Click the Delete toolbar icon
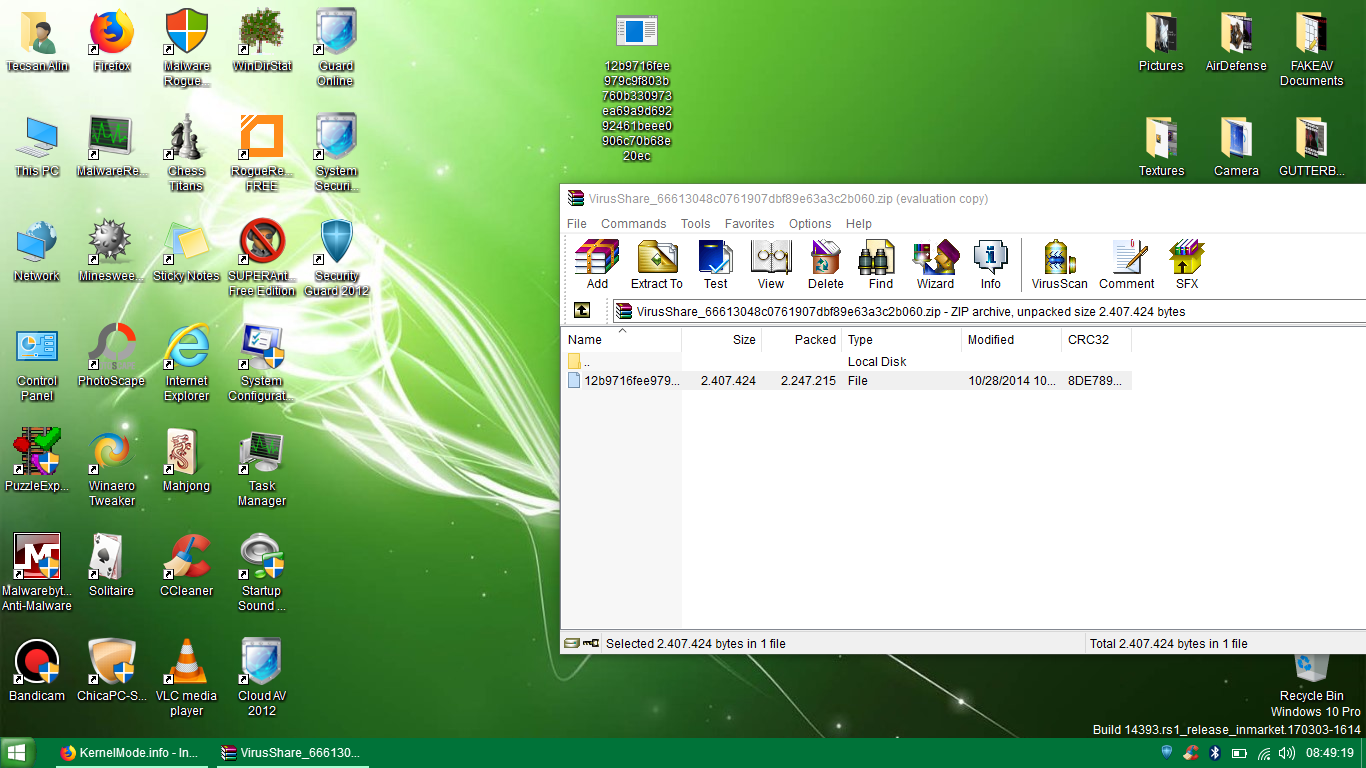The image size is (1366, 768). pyautogui.click(x=825, y=264)
